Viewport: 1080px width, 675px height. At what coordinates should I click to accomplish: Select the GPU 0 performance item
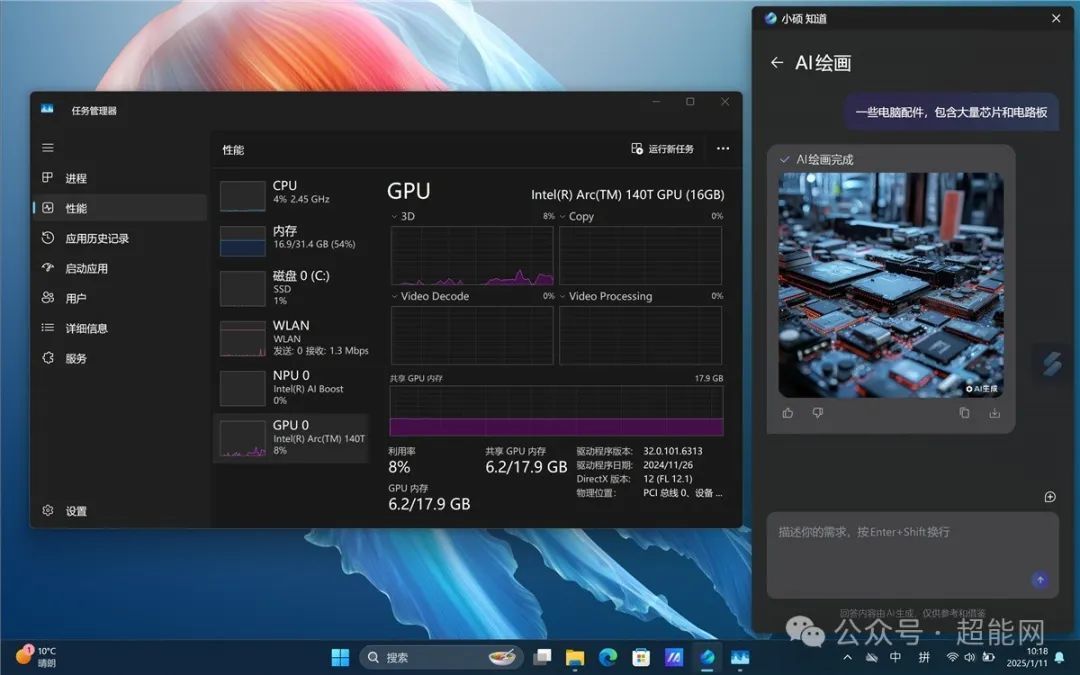click(291, 438)
